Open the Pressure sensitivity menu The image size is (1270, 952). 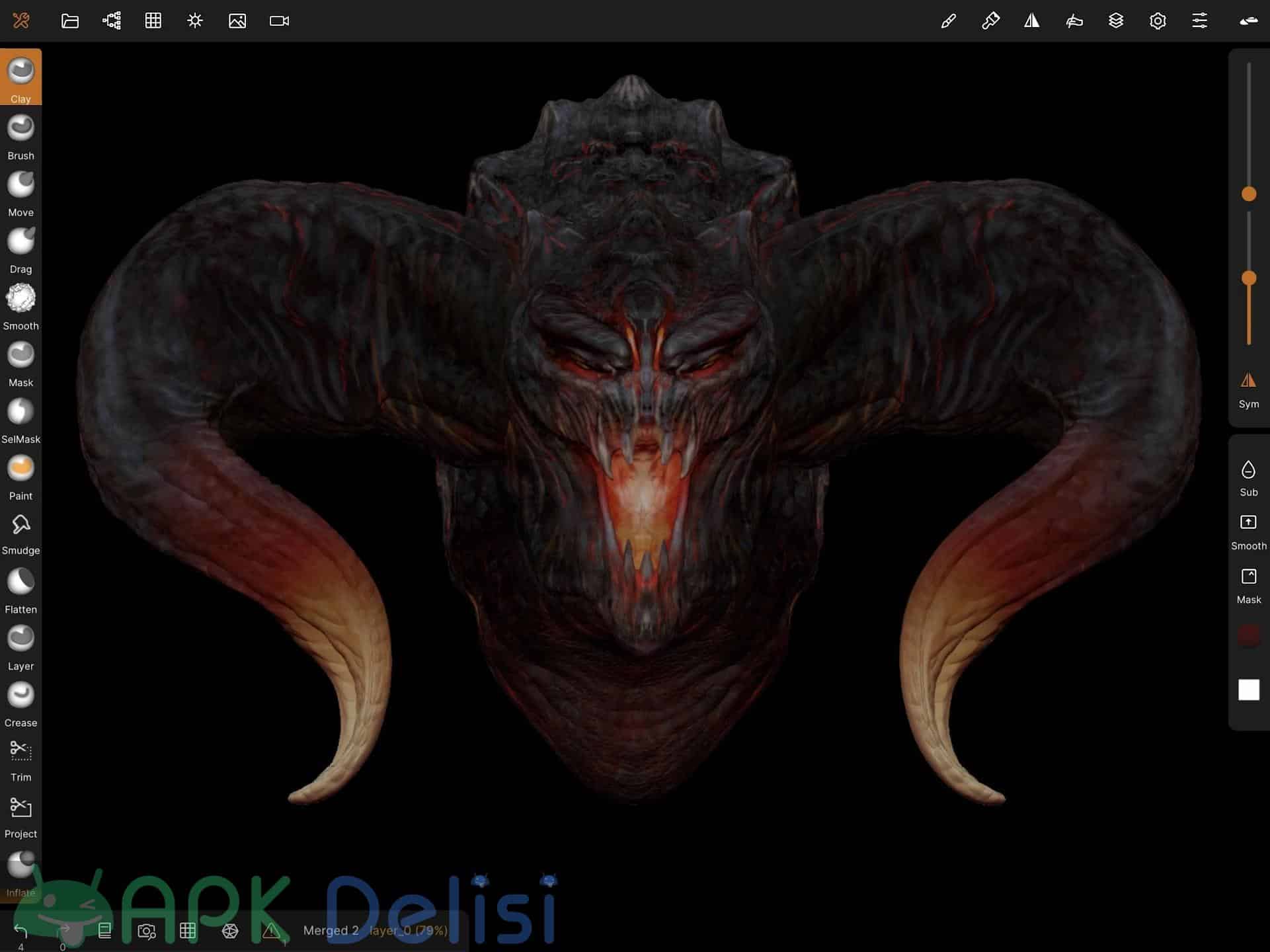pyautogui.click(x=1074, y=21)
